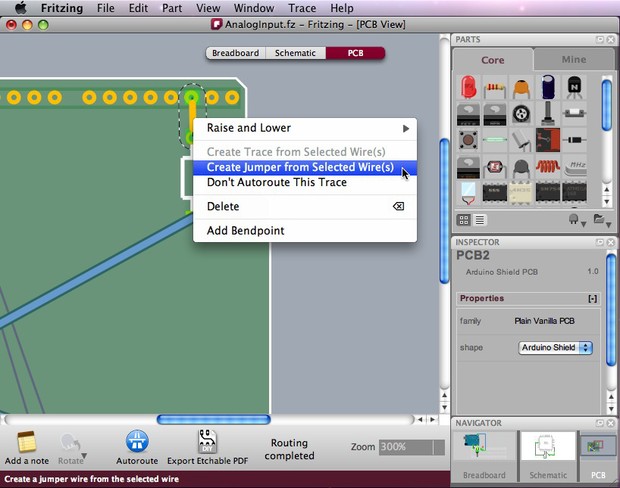Click the Zoom 300% slider
The image size is (620, 488).
412,447
